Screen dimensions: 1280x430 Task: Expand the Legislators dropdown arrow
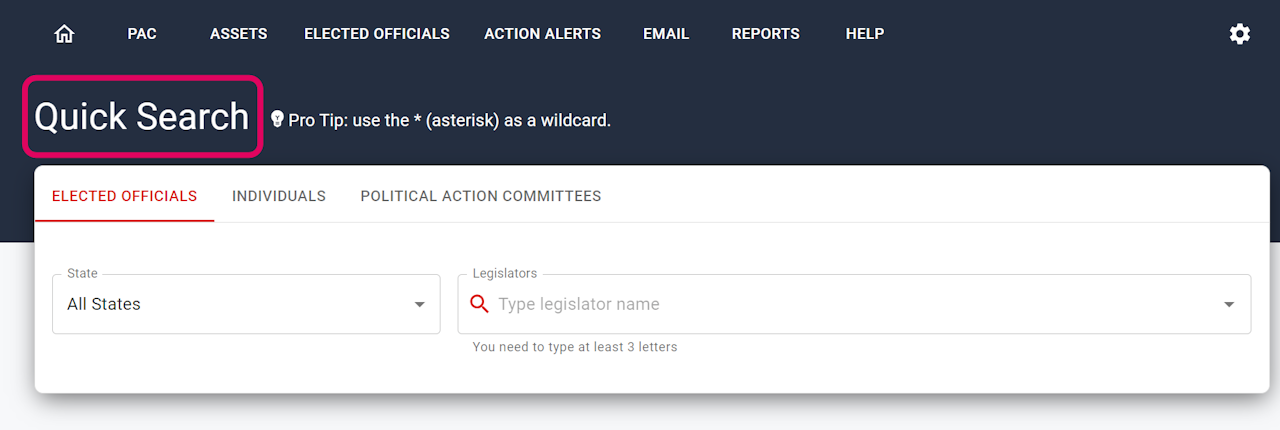tap(1229, 304)
